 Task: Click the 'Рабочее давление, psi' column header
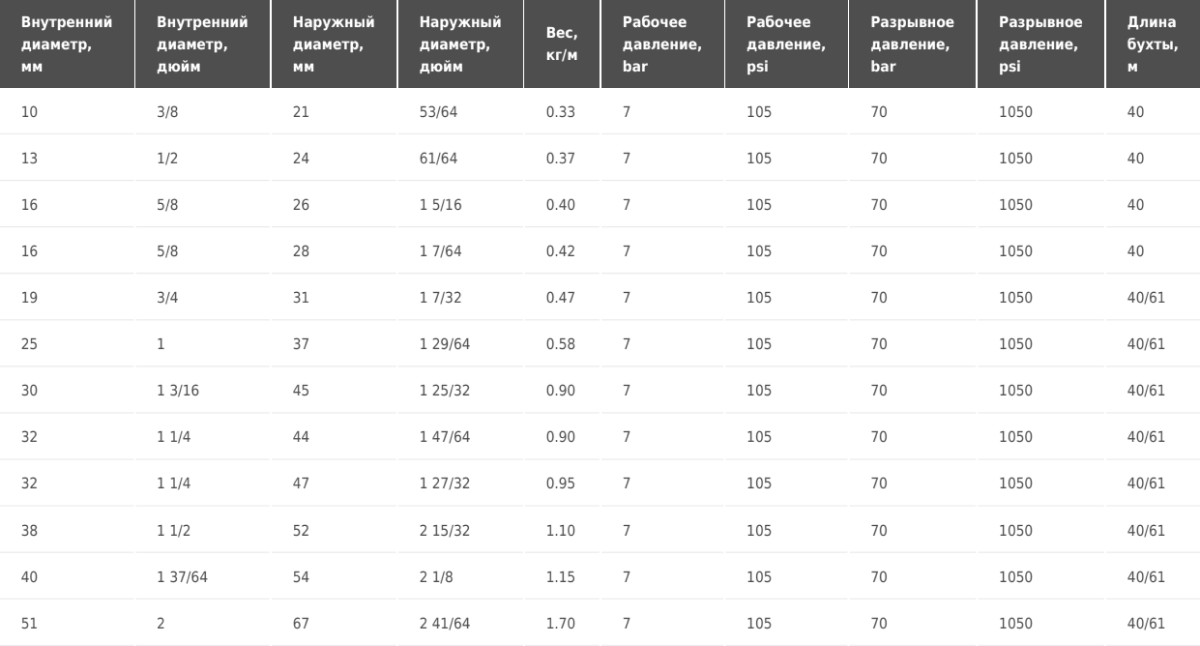point(787,44)
